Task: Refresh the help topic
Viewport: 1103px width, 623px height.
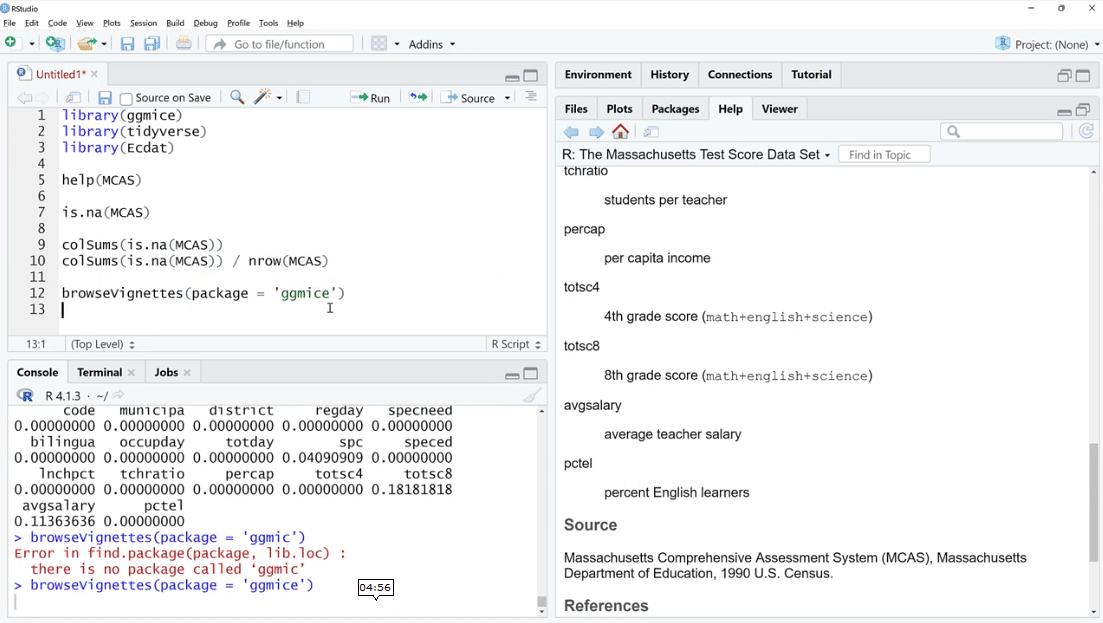Action: point(1086,131)
